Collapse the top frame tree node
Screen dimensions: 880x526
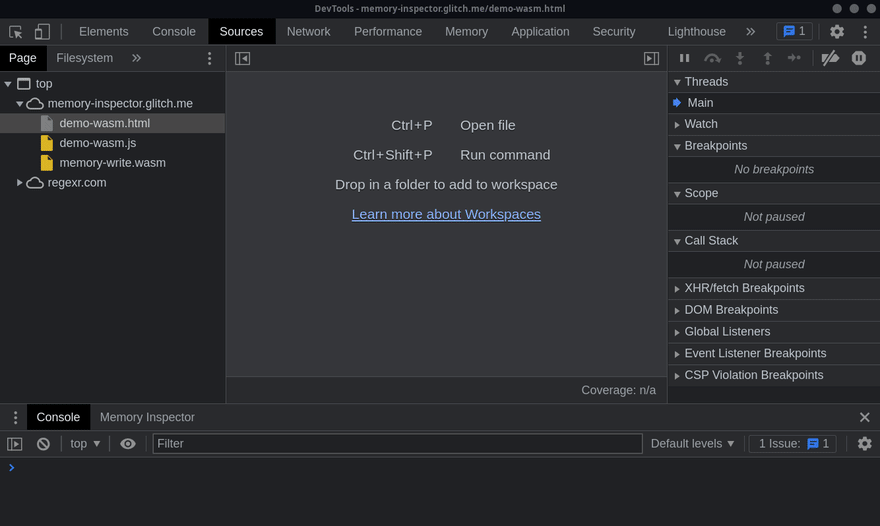coord(8,84)
